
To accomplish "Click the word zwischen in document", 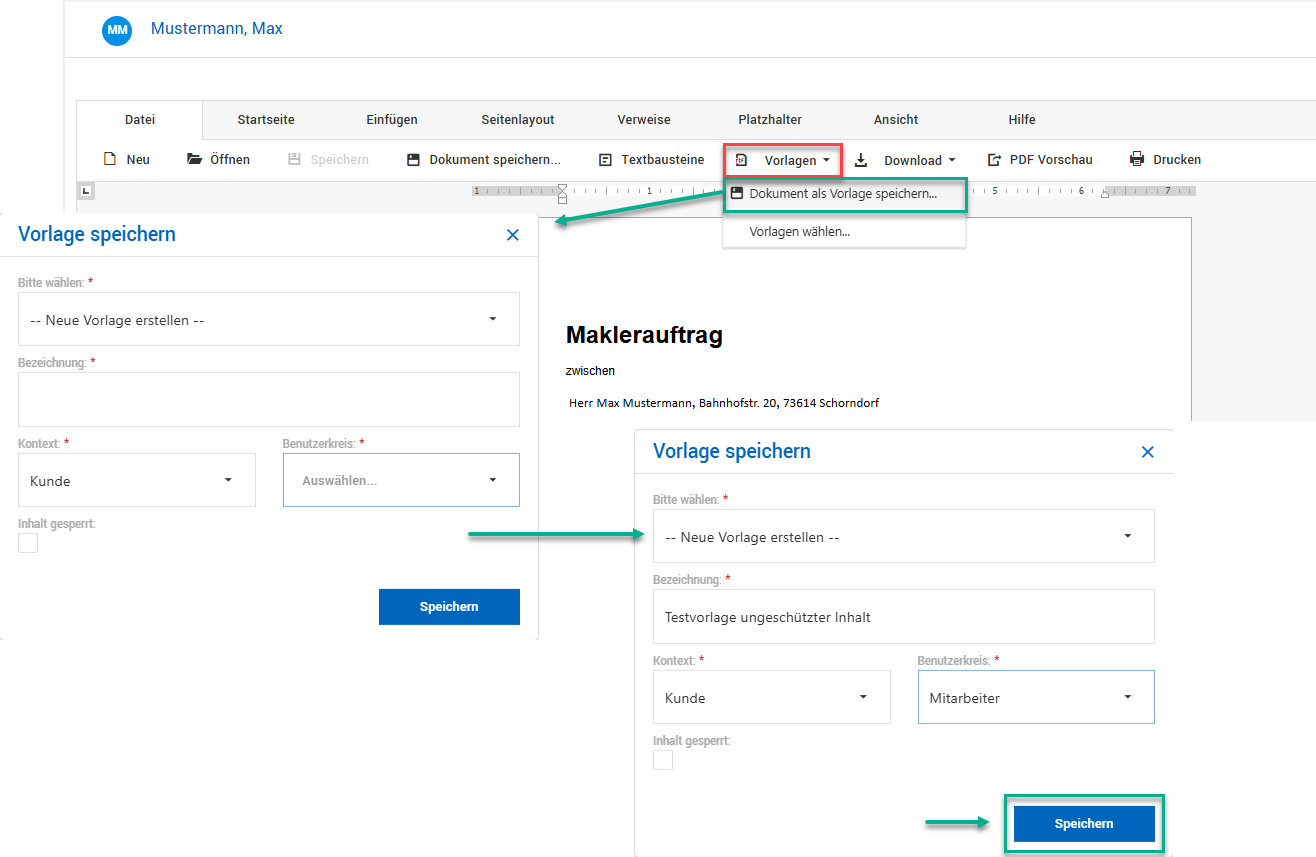I will [590, 371].
